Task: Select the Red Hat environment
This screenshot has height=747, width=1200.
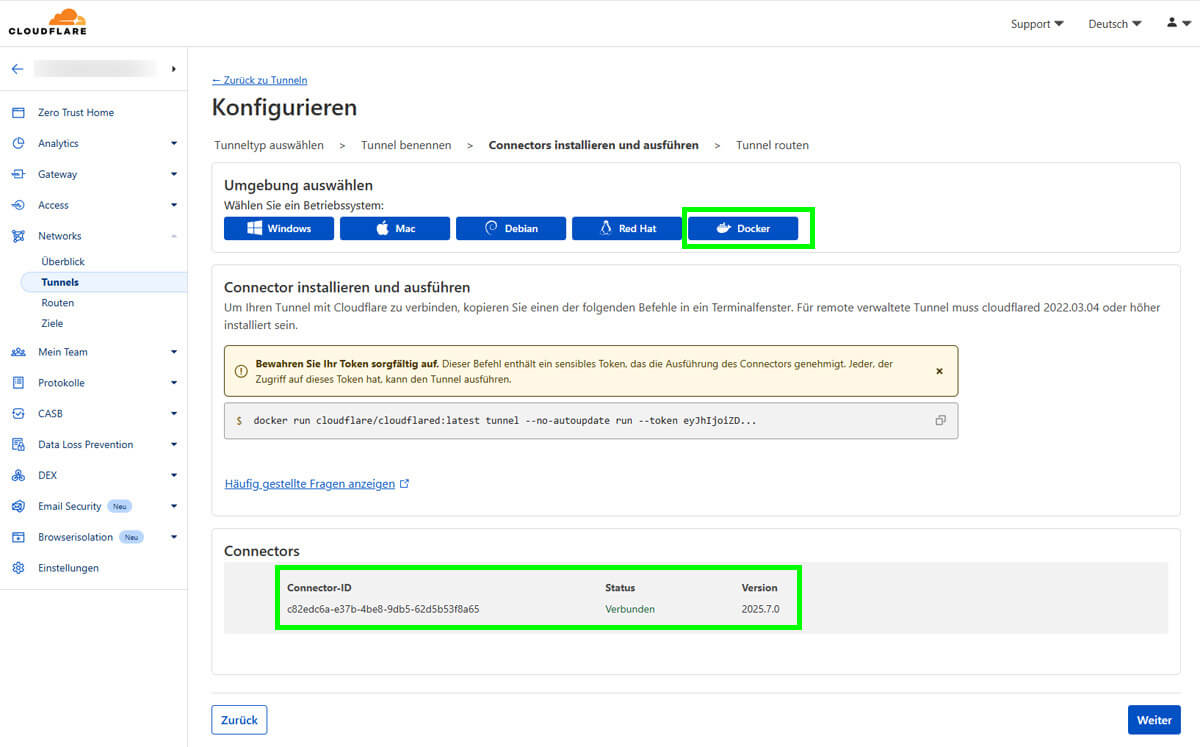Action: 627,228
